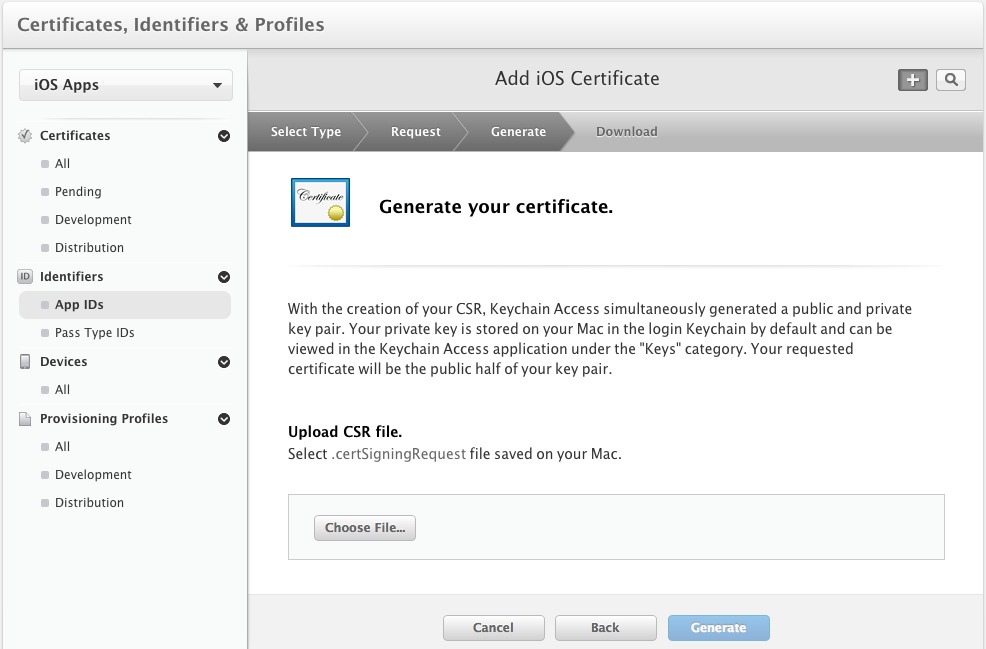The image size is (986, 649).
Task: Click the Devices phone icon in sidebar
Action: [25, 362]
